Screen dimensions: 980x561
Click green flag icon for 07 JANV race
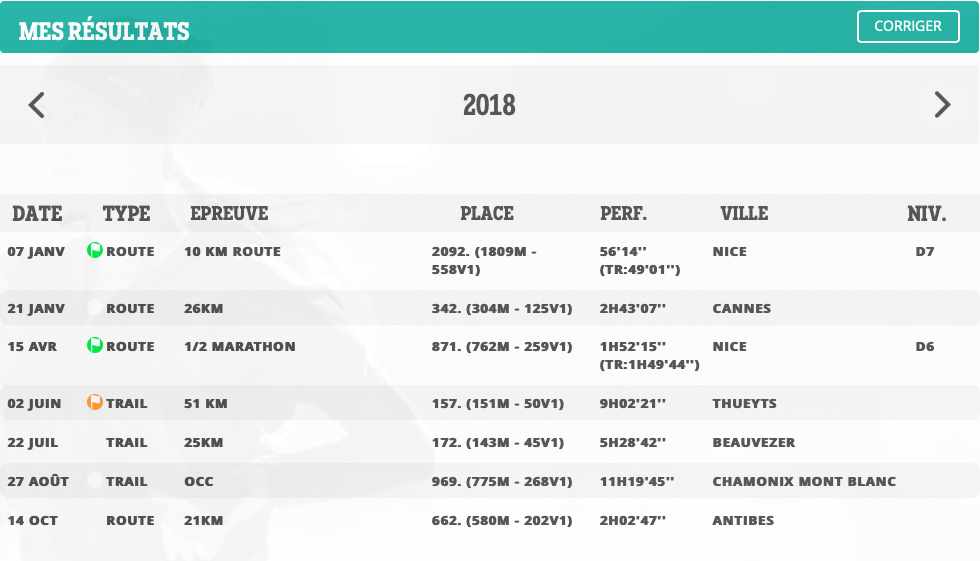pos(94,251)
